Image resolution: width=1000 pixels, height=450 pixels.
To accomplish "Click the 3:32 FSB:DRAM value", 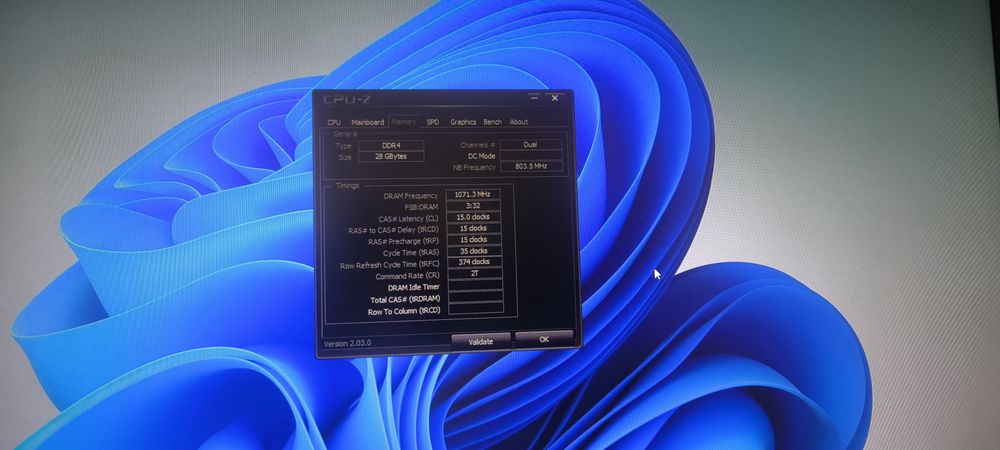I will pyautogui.click(x=473, y=206).
